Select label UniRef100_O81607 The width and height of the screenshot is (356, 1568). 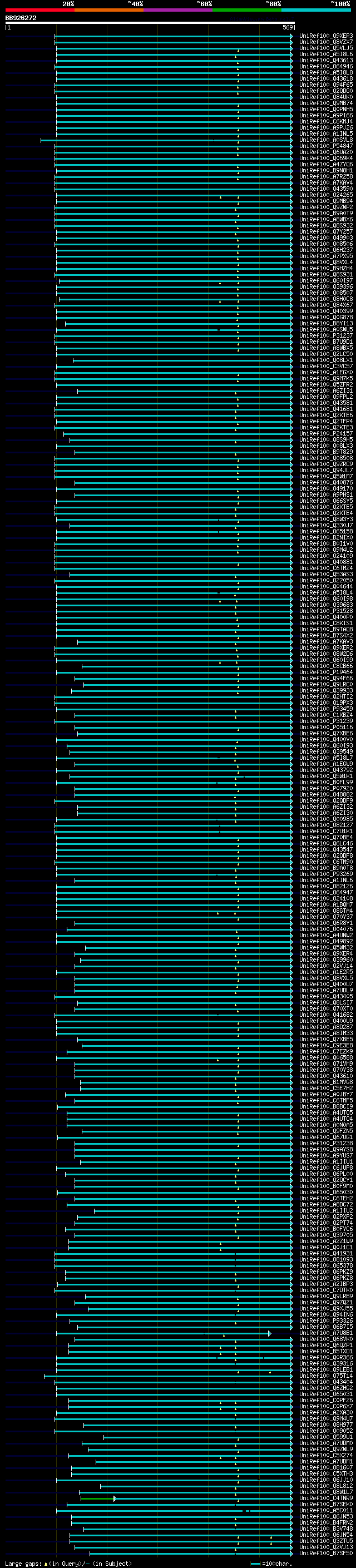[x=325, y=1468]
